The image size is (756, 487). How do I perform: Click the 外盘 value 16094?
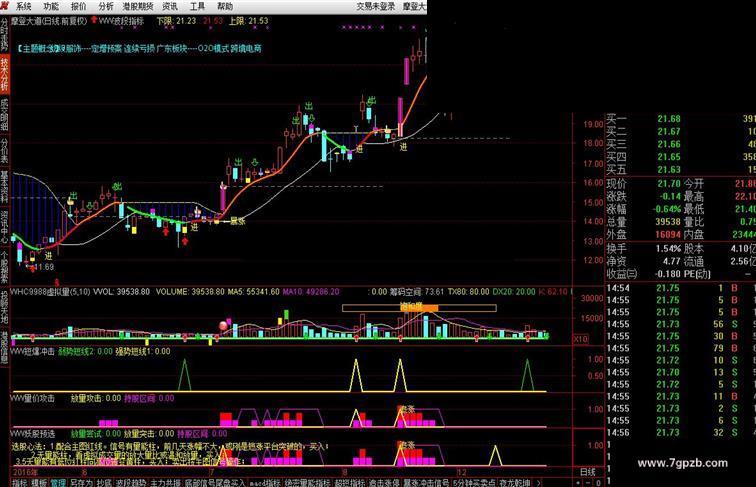point(668,234)
